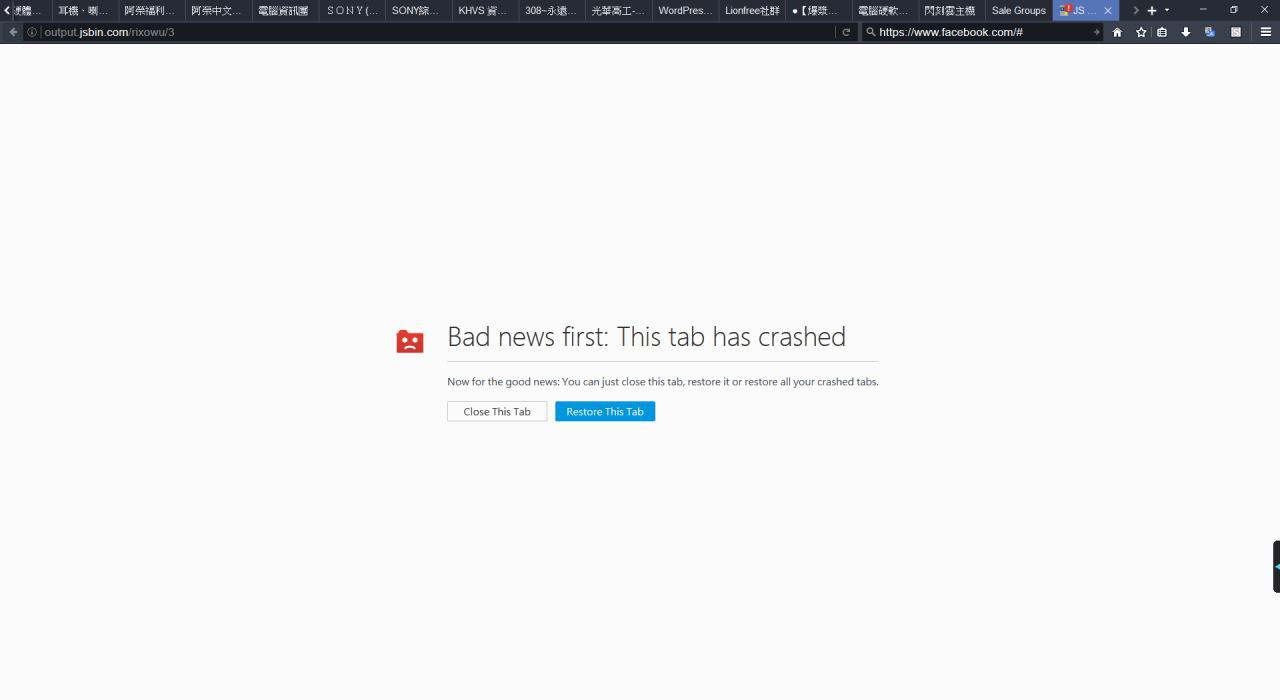Viewport: 1280px width, 700px height.
Task: Open the 電腦資訊團 tab
Action: pyautogui.click(x=284, y=10)
